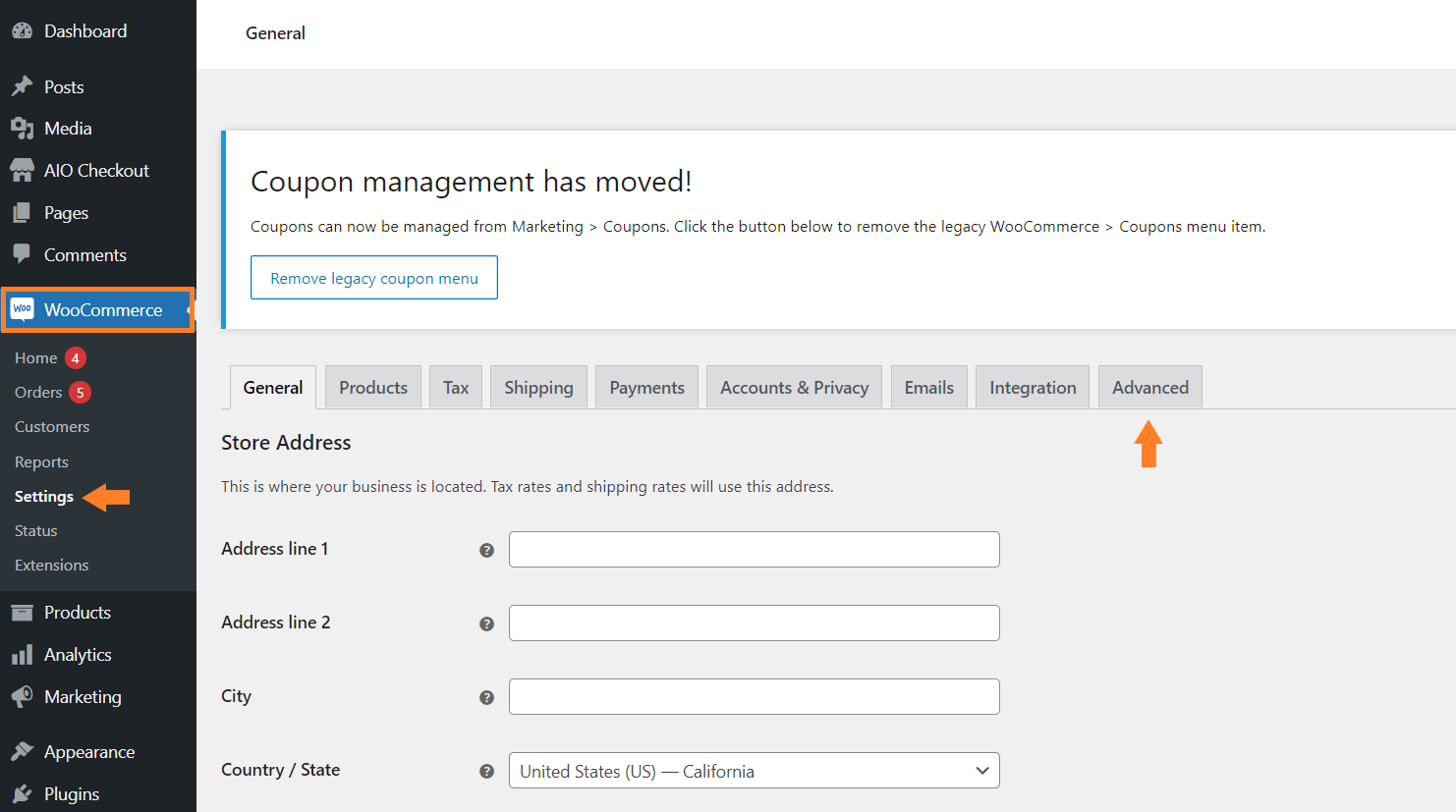1456x812 pixels.
Task: Click the Products archive box icon
Action: 22,613
